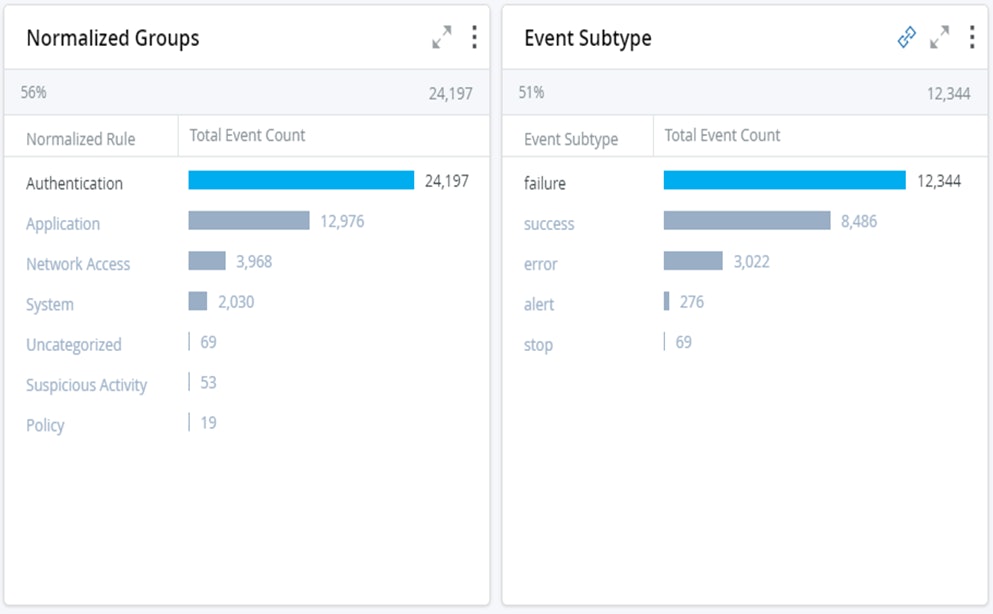Expand the Event Subtype widget
993x614 pixels.
(x=939, y=38)
